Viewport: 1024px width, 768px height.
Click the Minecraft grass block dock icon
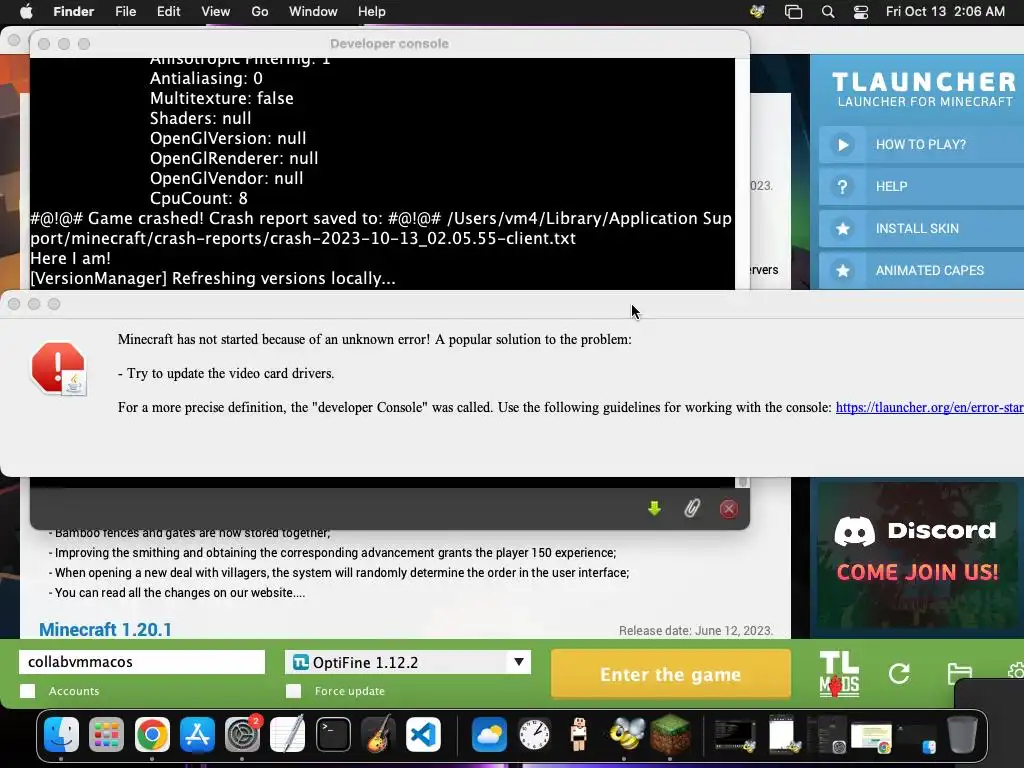670,734
